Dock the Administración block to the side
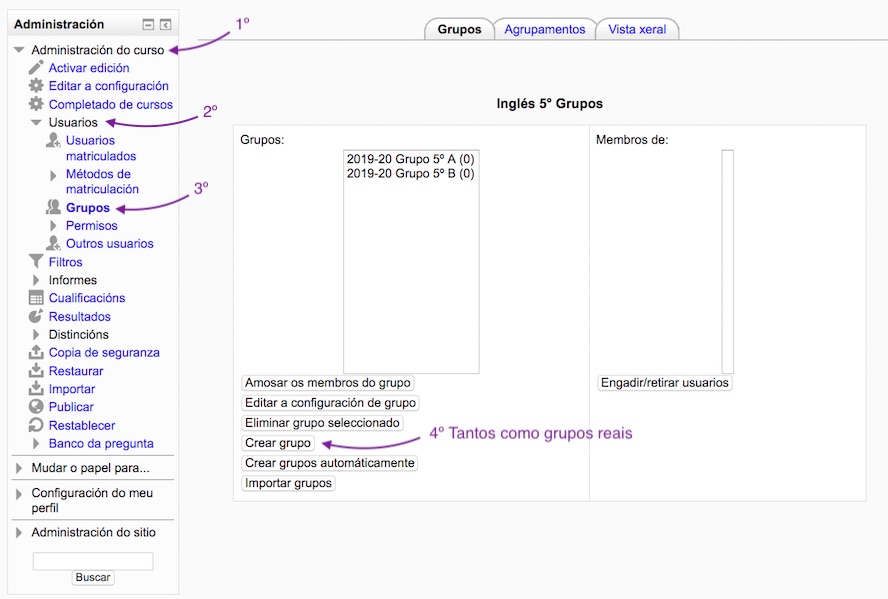This screenshot has height=599, width=888. pos(165,25)
